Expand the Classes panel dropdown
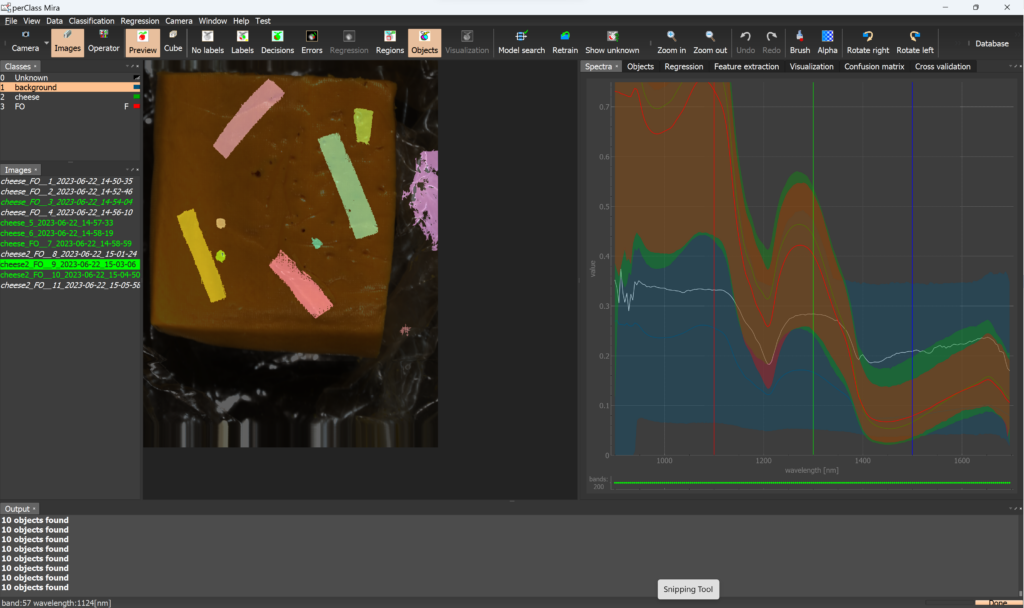 click(x=37, y=67)
